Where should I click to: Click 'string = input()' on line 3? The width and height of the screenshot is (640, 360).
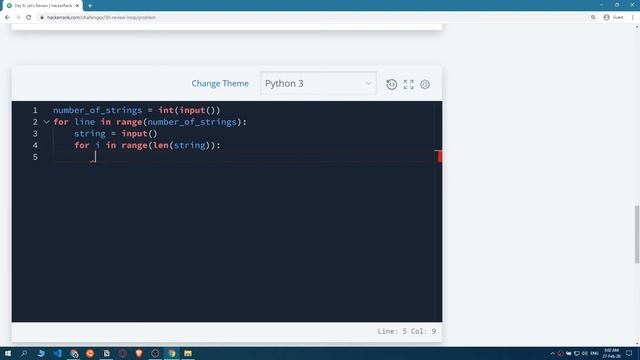[x=116, y=133]
